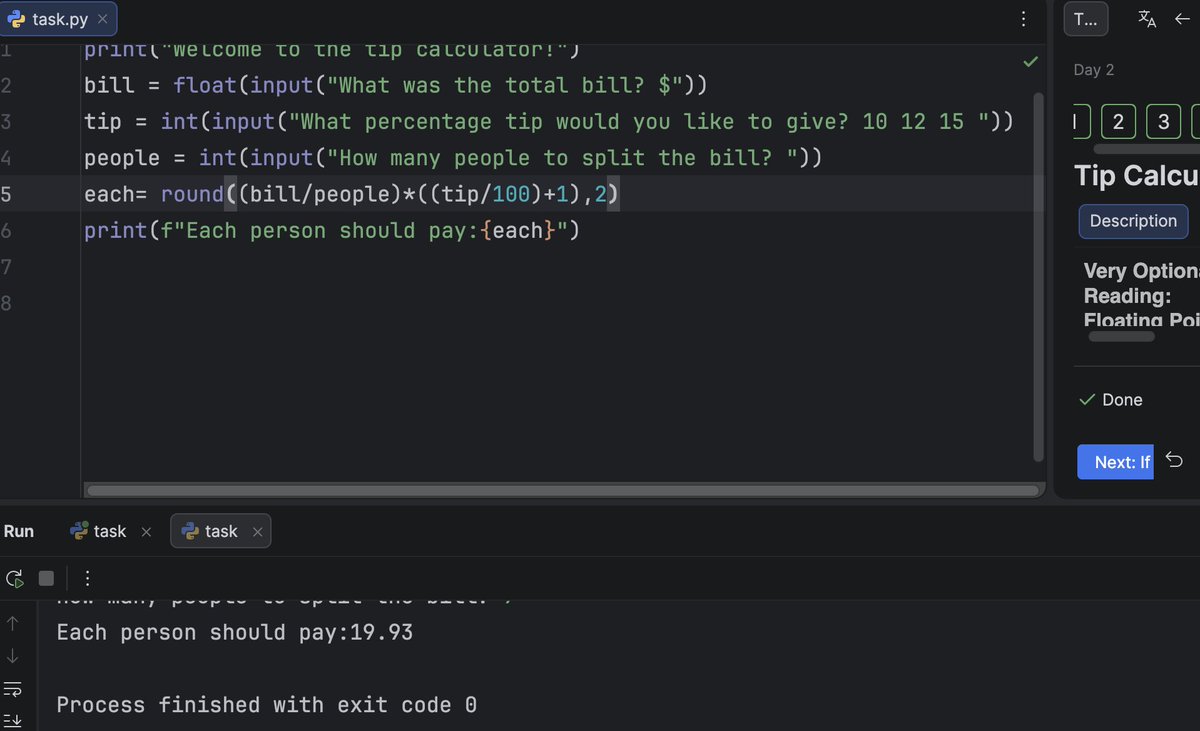Click the reset task undo icon
This screenshot has height=731, width=1200.
[x=1175, y=460]
